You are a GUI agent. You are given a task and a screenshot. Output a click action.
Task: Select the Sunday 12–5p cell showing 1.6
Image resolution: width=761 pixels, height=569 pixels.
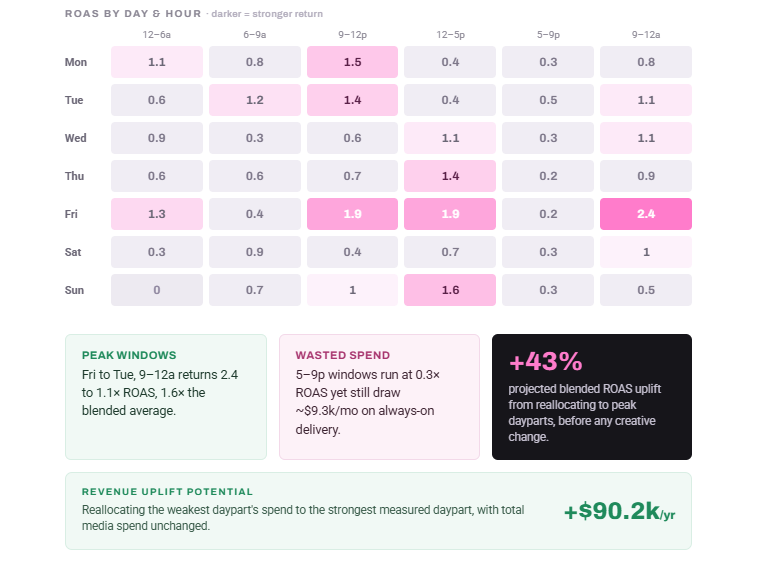pos(450,290)
